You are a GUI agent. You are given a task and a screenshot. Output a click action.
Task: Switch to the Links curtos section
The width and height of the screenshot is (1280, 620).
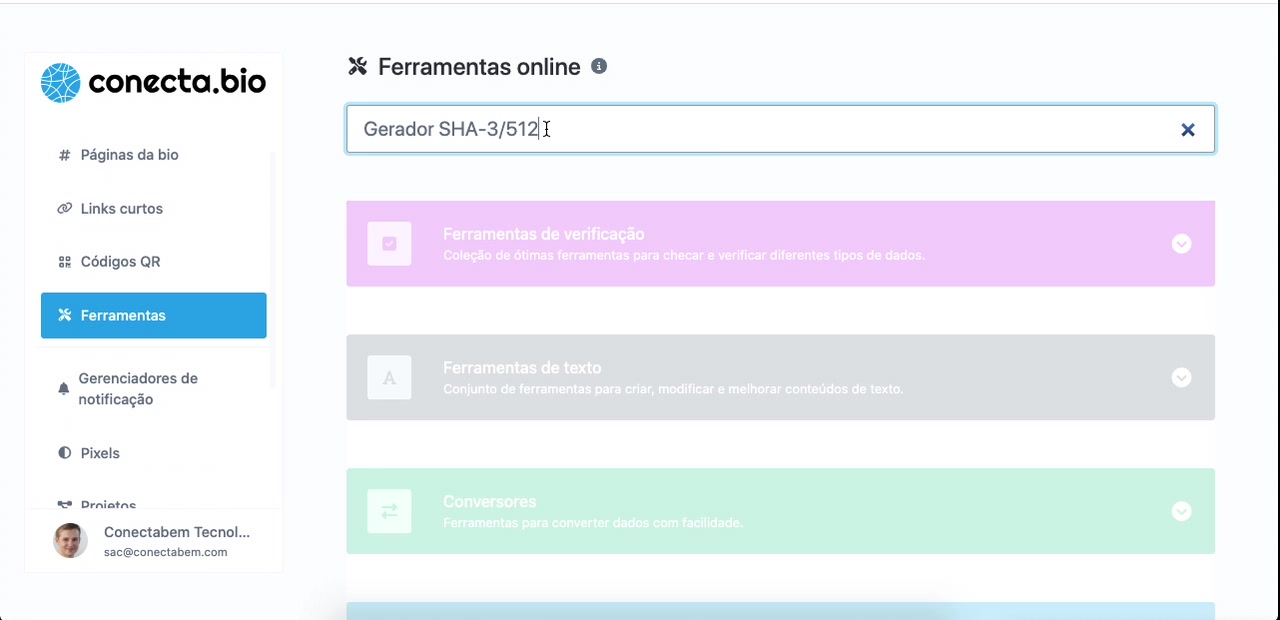pyautogui.click(x=121, y=208)
